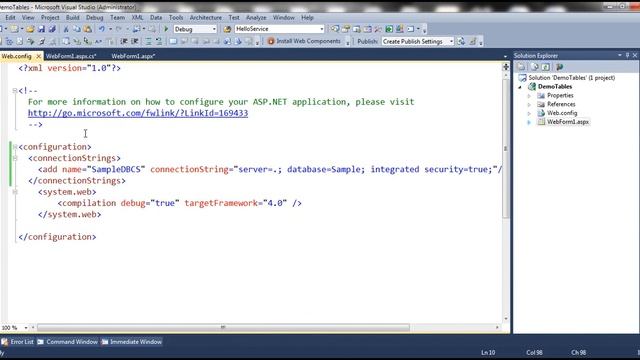Image resolution: width=640 pixels, height=360 pixels.
Task: Click Install Web Components button label
Action: tap(308, 41)
